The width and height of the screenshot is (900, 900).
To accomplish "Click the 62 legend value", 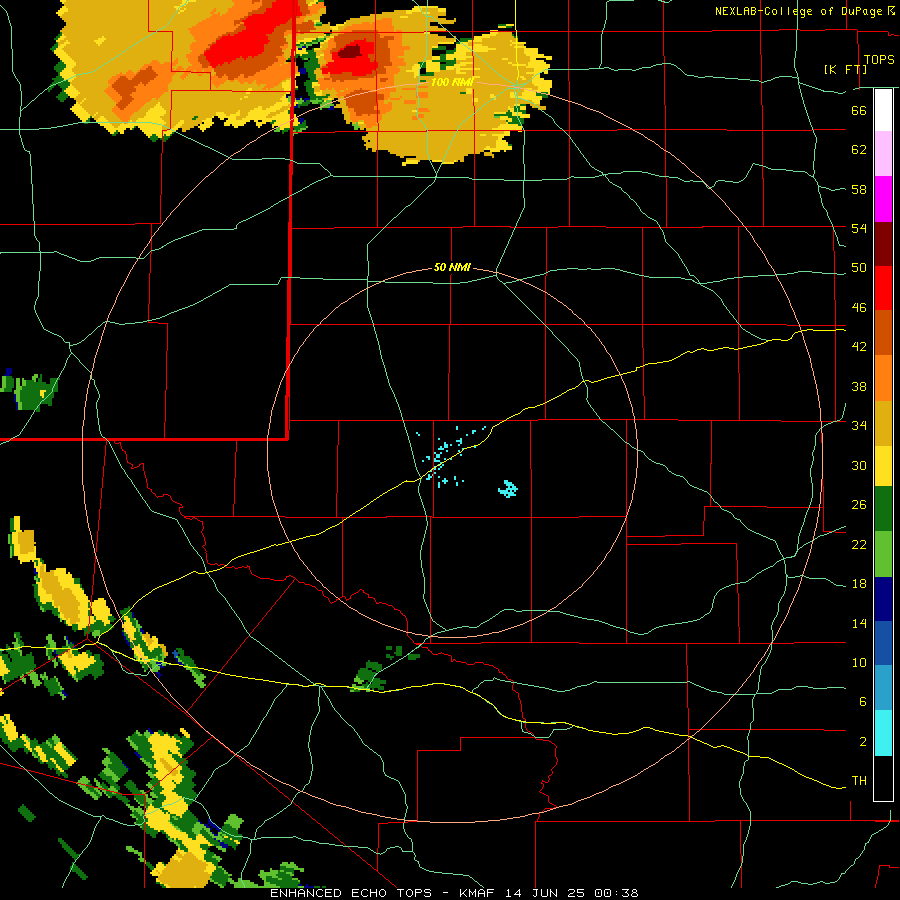I will click(x=859, y=150).
